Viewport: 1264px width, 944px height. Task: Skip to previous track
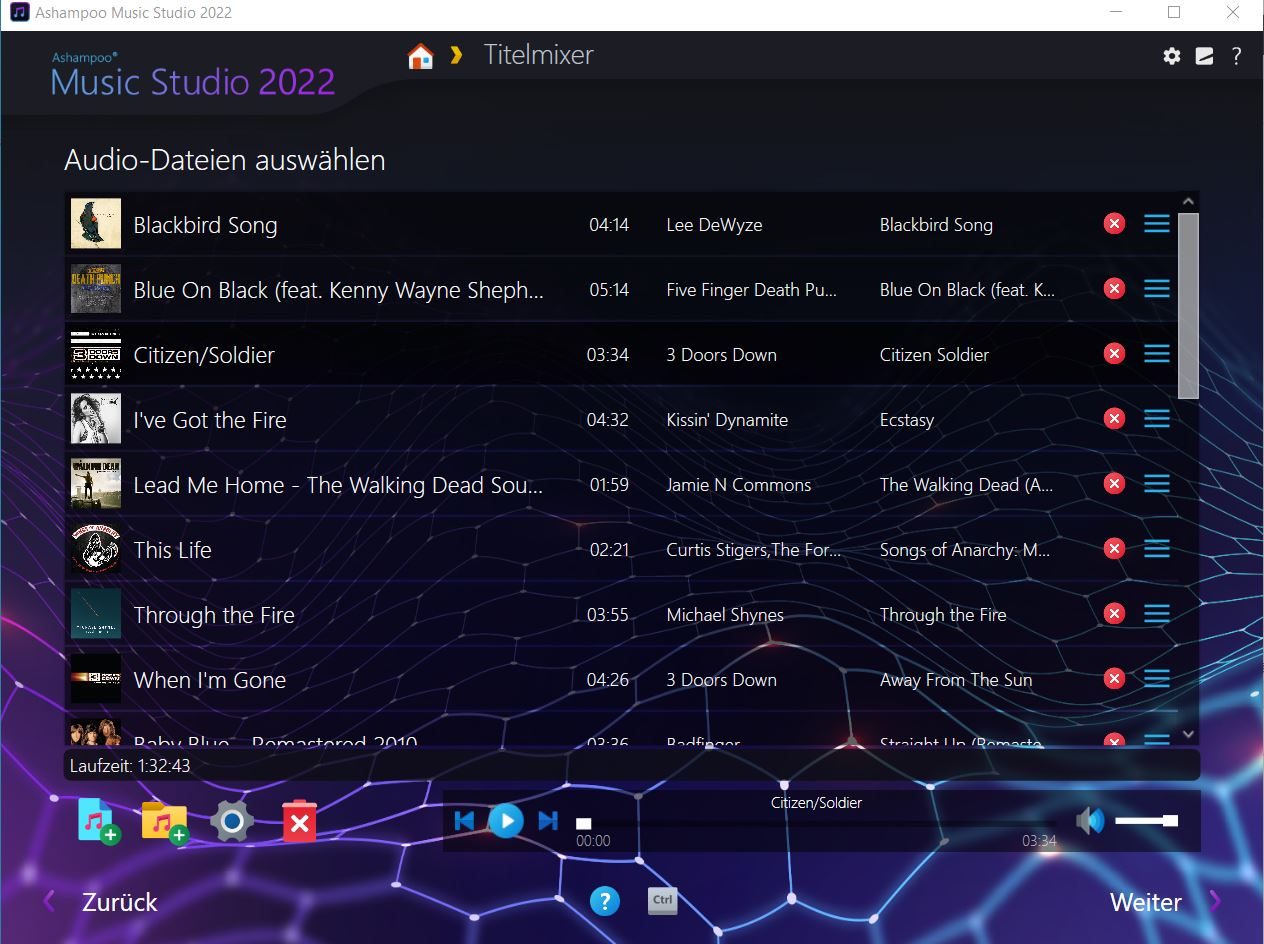click(464, 821)
